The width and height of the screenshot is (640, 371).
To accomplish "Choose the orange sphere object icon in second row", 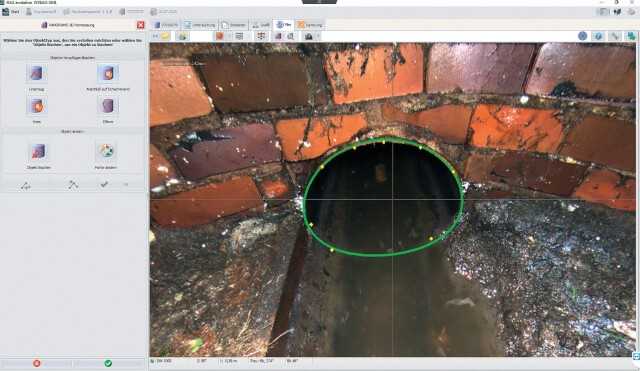I will (x=37, y=106).
